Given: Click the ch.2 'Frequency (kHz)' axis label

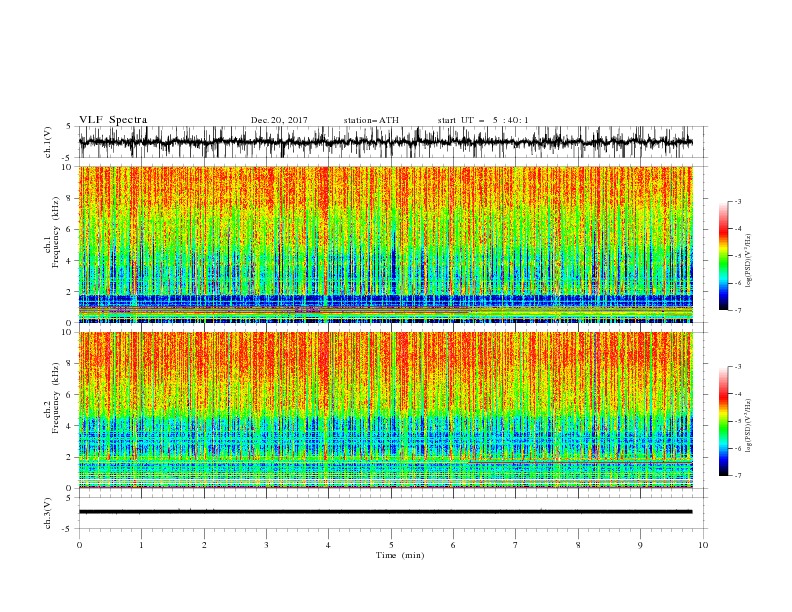Looking at the screenshot, I should click(x=55, y=398).
